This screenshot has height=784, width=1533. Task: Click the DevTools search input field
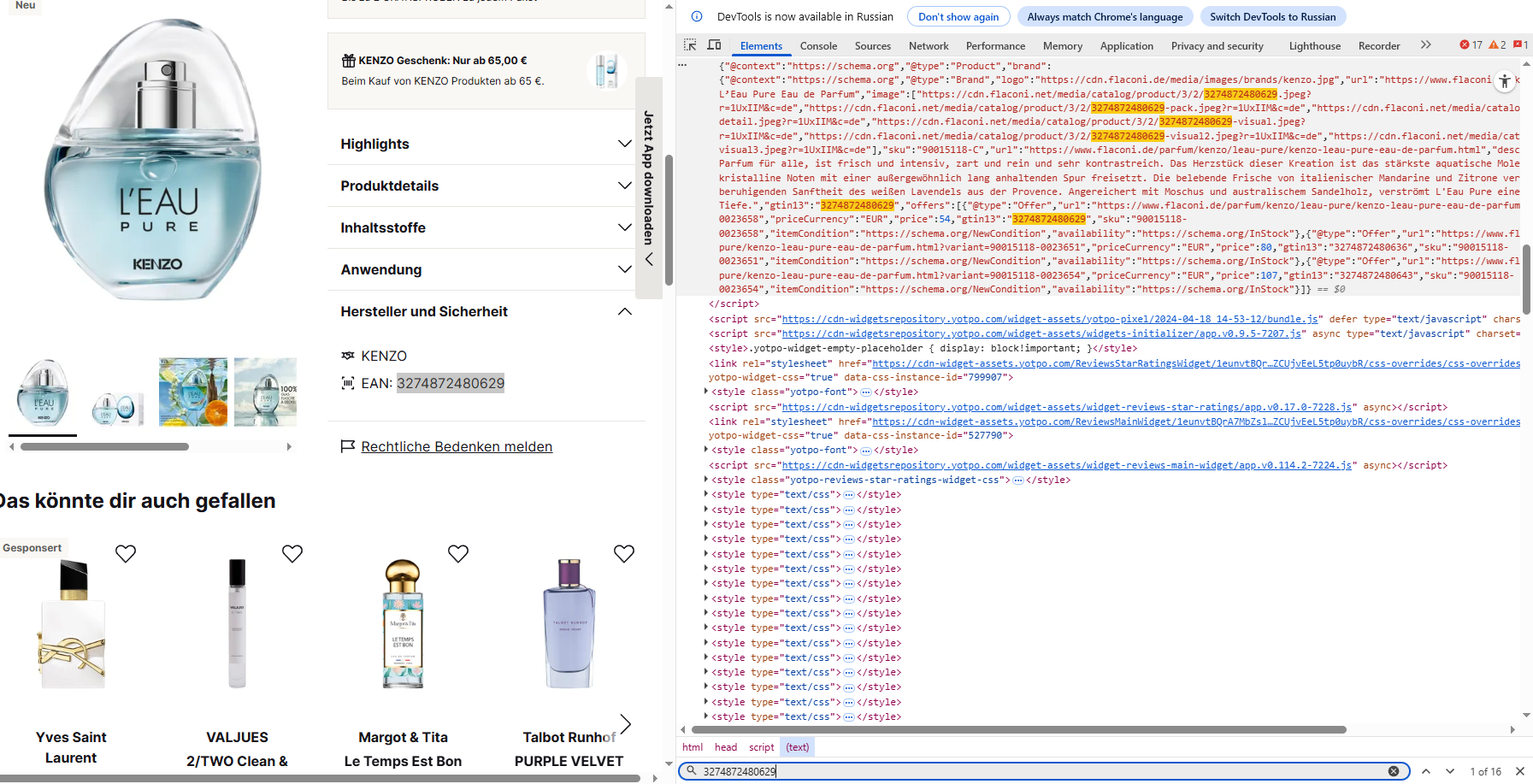tap(1043, 771)
